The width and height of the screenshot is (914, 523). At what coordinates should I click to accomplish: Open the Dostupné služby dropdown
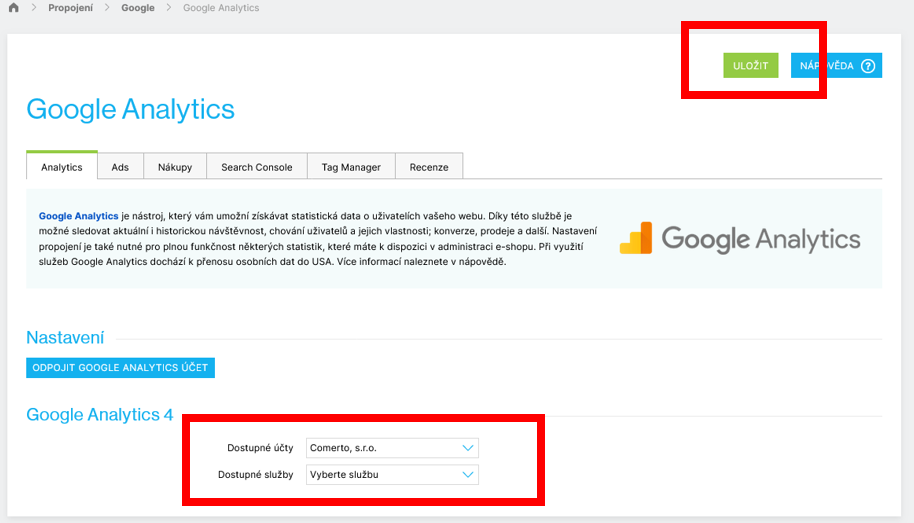coord(392,475)
